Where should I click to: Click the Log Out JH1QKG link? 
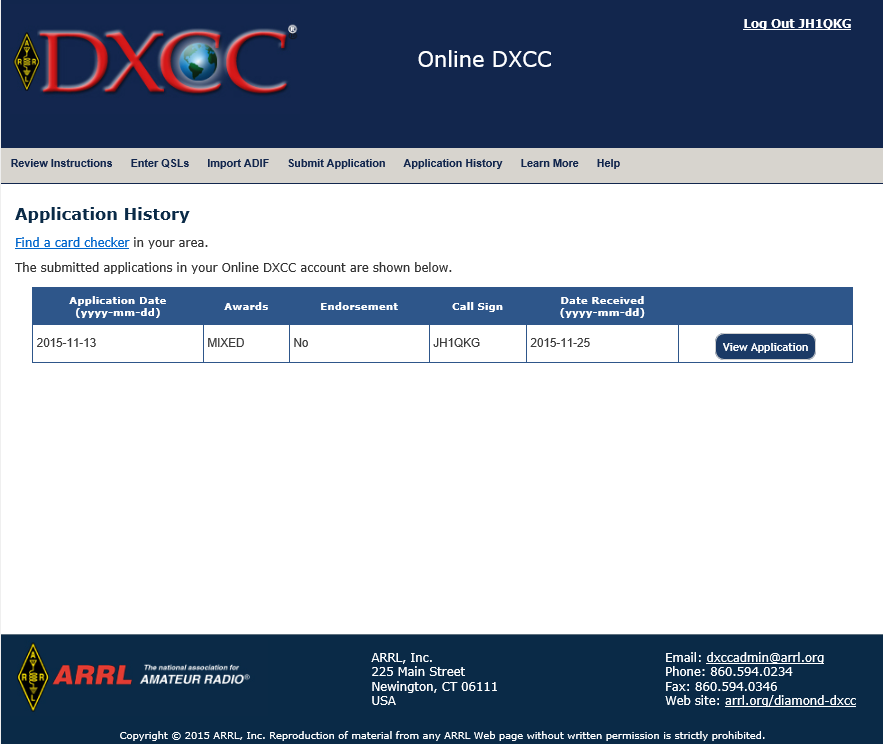point(797,23)
